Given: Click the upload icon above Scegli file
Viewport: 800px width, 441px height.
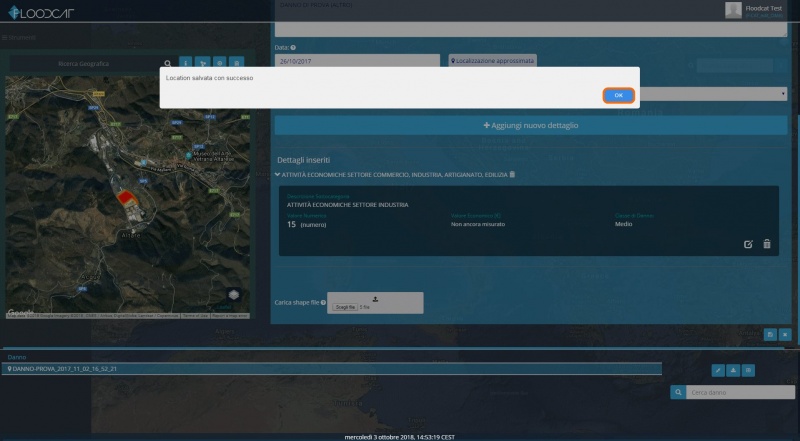Looking at the screenshot, I should pyautogui.click(x=375, y=298).
